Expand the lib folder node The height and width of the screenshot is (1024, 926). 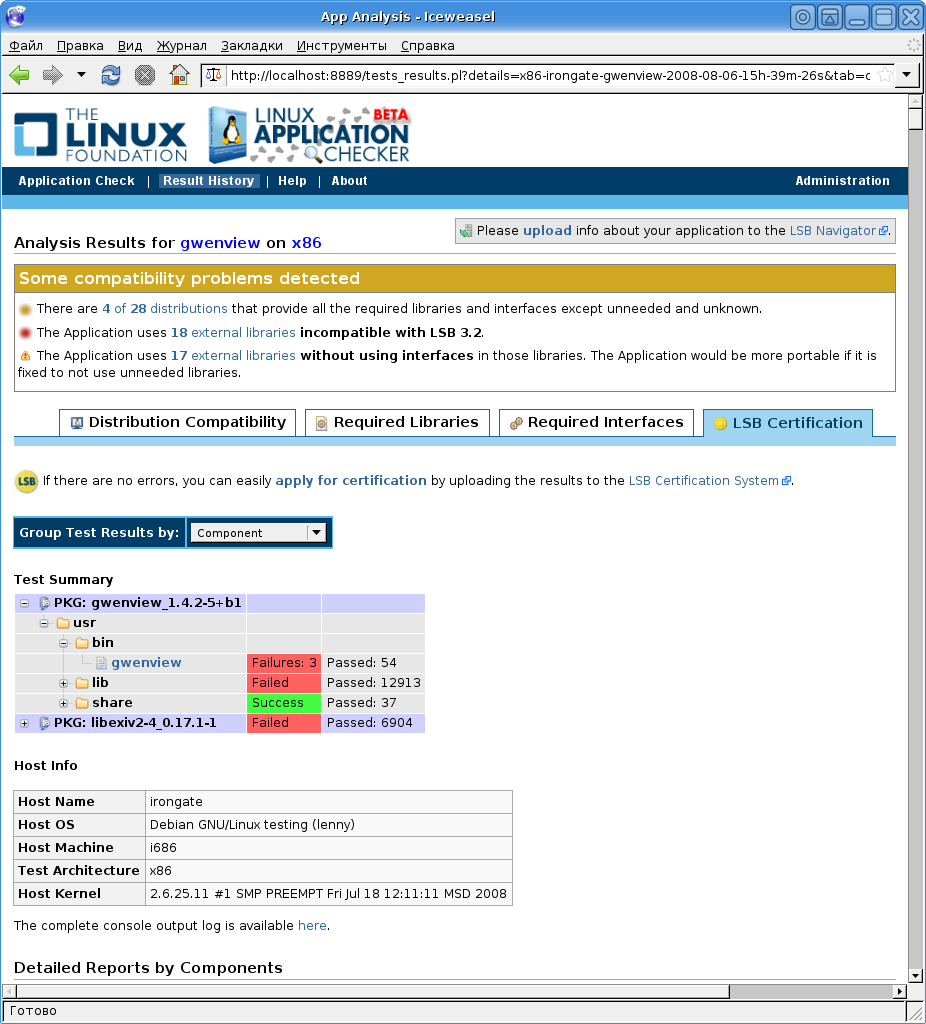(x=63, y=684)
